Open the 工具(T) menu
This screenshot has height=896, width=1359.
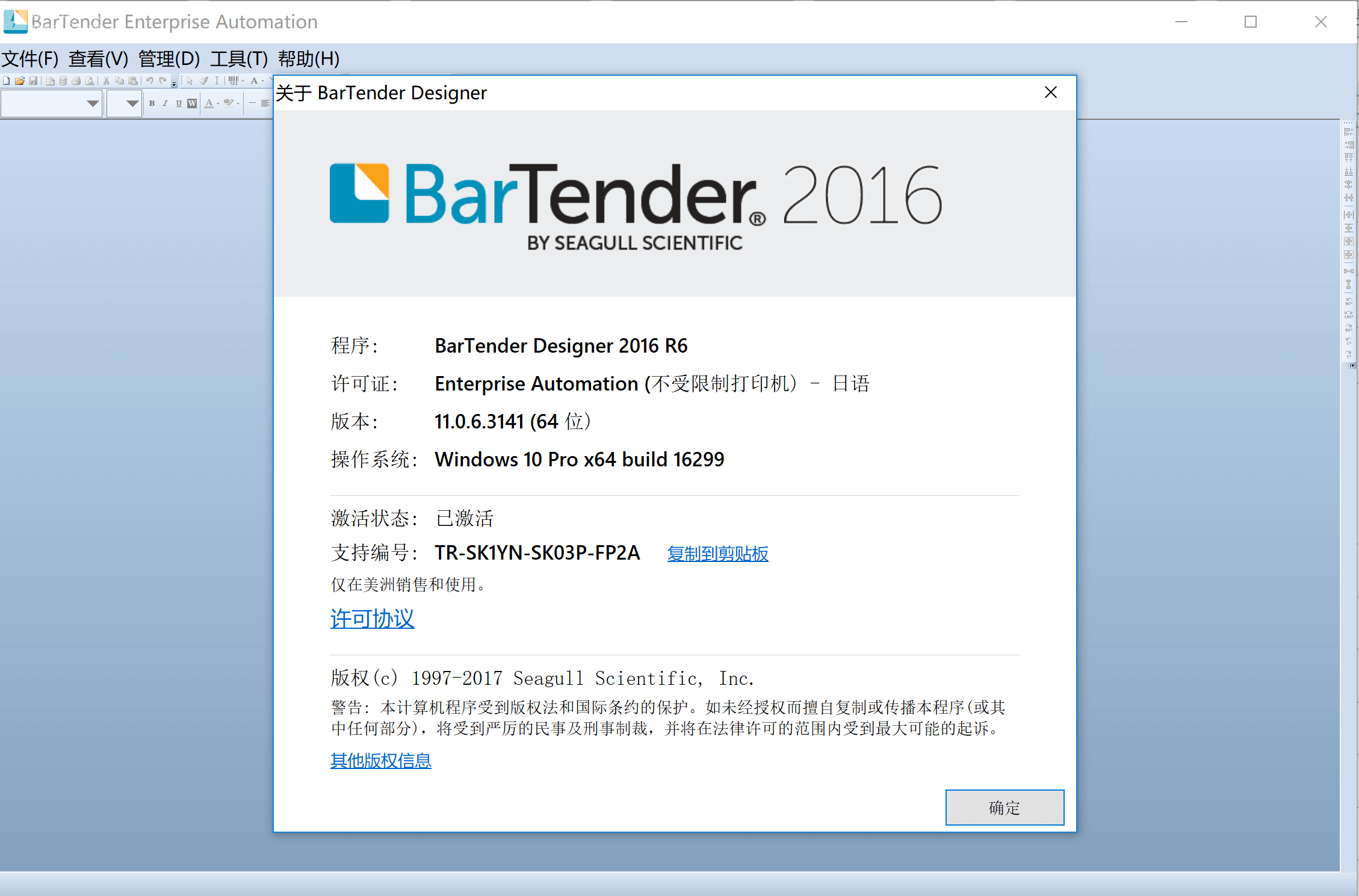[239, 58]
